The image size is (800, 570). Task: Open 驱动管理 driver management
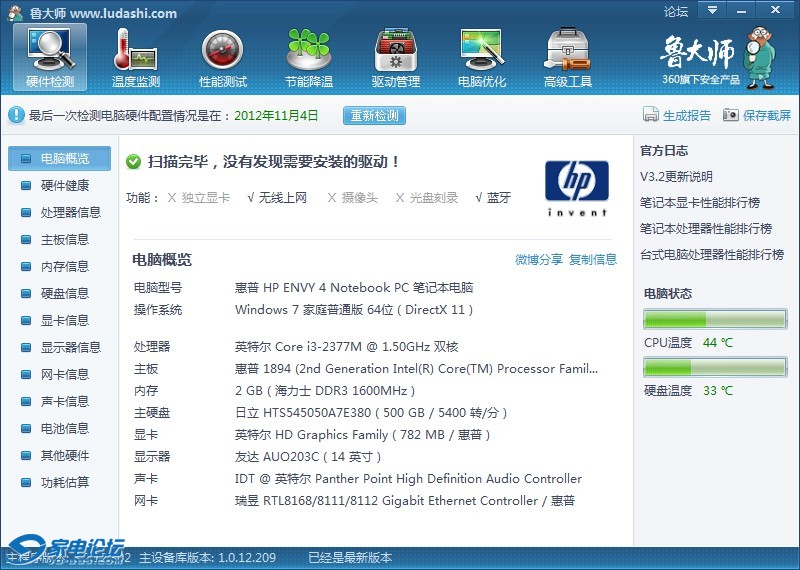(x=395, y=58)
